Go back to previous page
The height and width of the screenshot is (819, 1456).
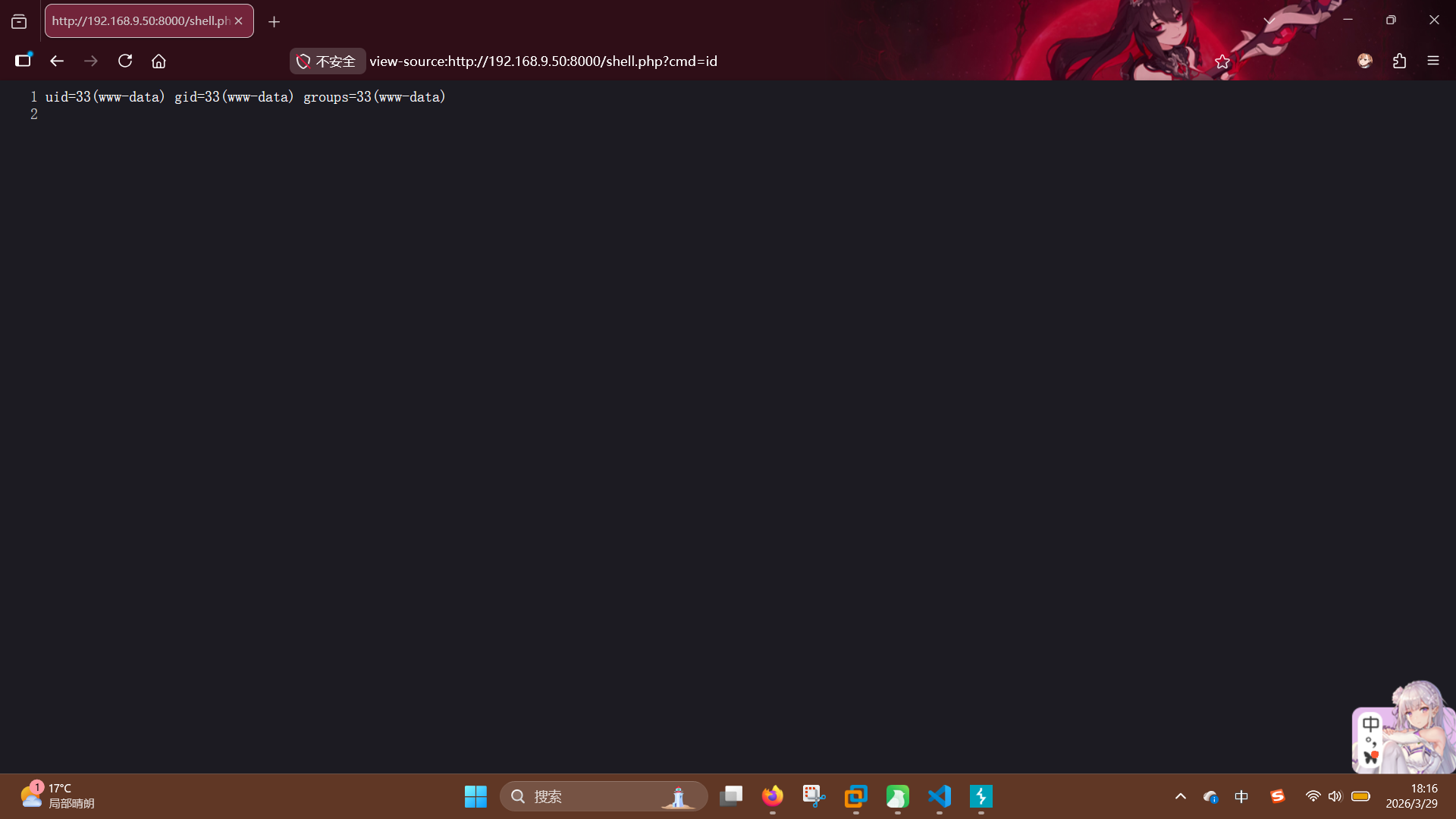click(57, 61)
